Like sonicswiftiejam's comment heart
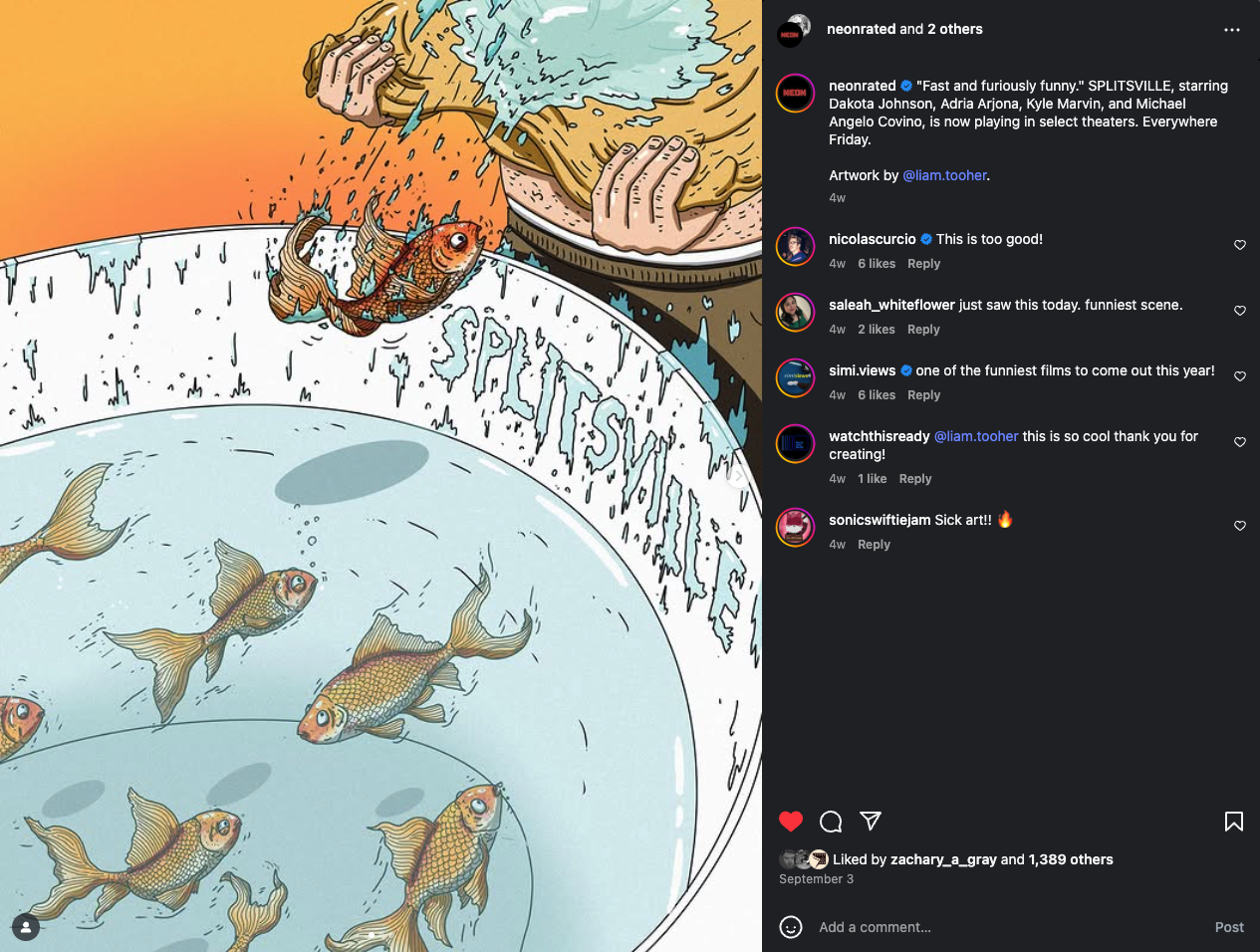The image size is (1260, 952). pyautogui.click(x=1240, y=526)
